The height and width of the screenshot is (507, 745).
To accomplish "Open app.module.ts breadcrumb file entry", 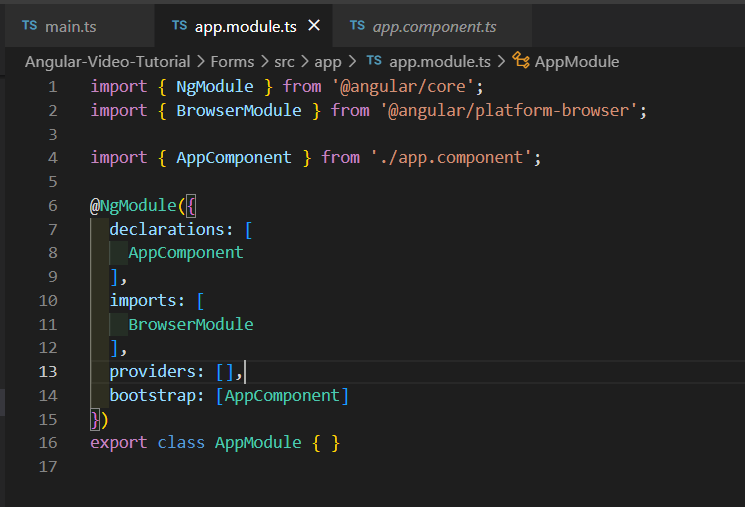I will click(x=440, y=62).
